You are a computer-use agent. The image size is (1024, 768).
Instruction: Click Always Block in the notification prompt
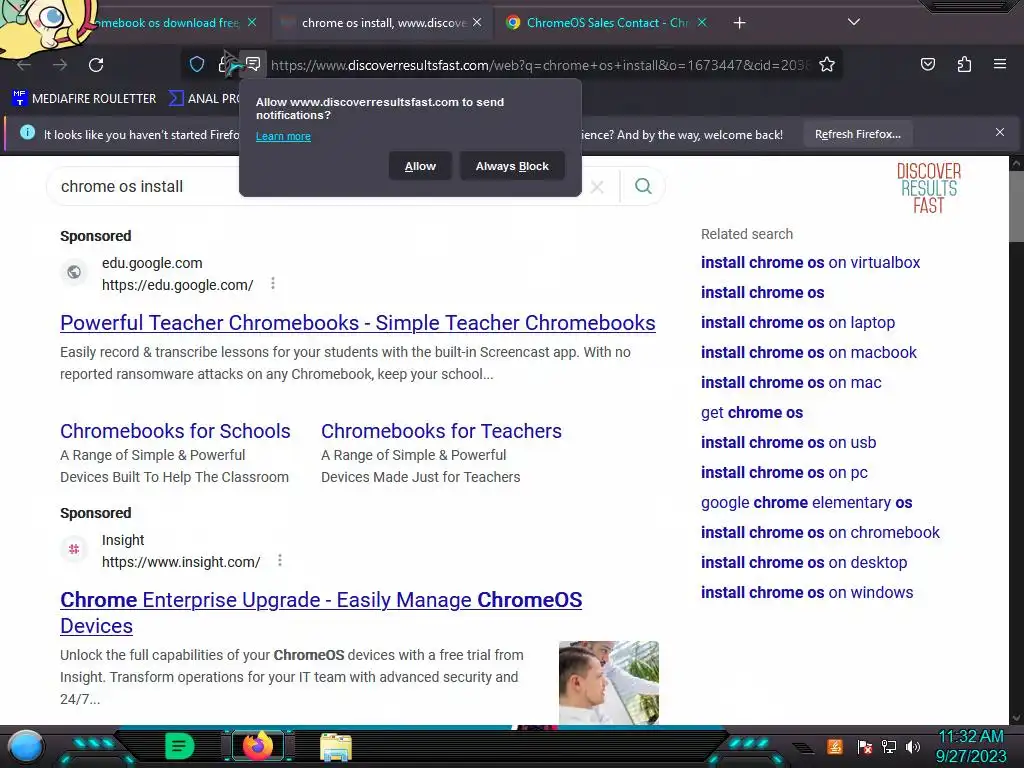tap(512, 166)
